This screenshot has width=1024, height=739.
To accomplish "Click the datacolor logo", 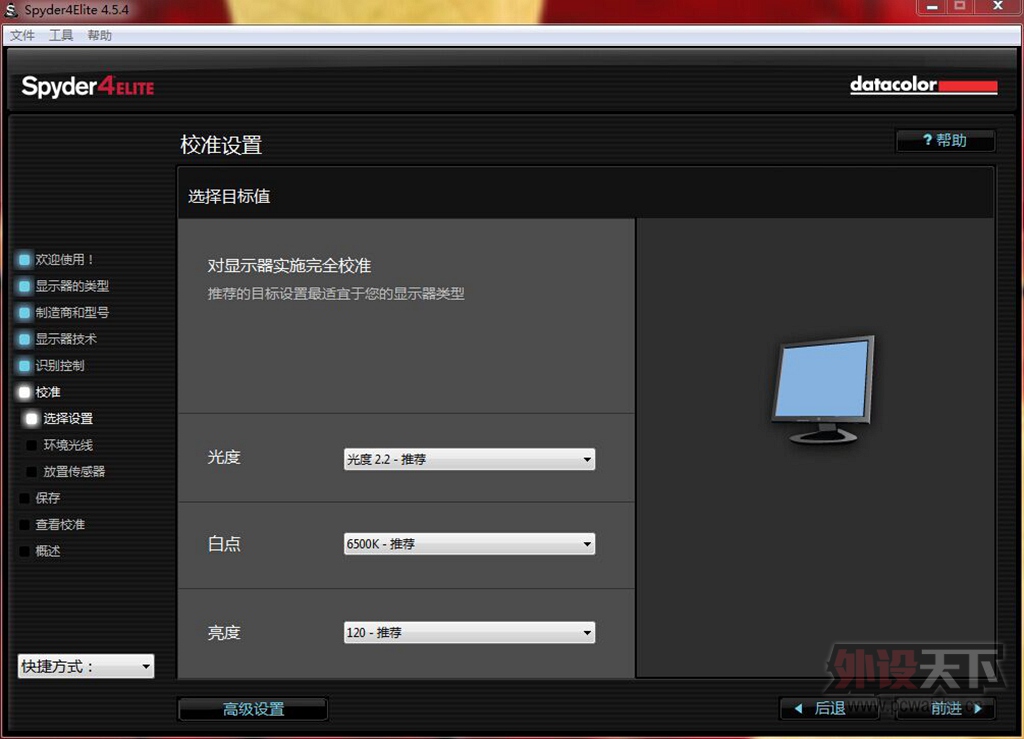I will 923,85.
